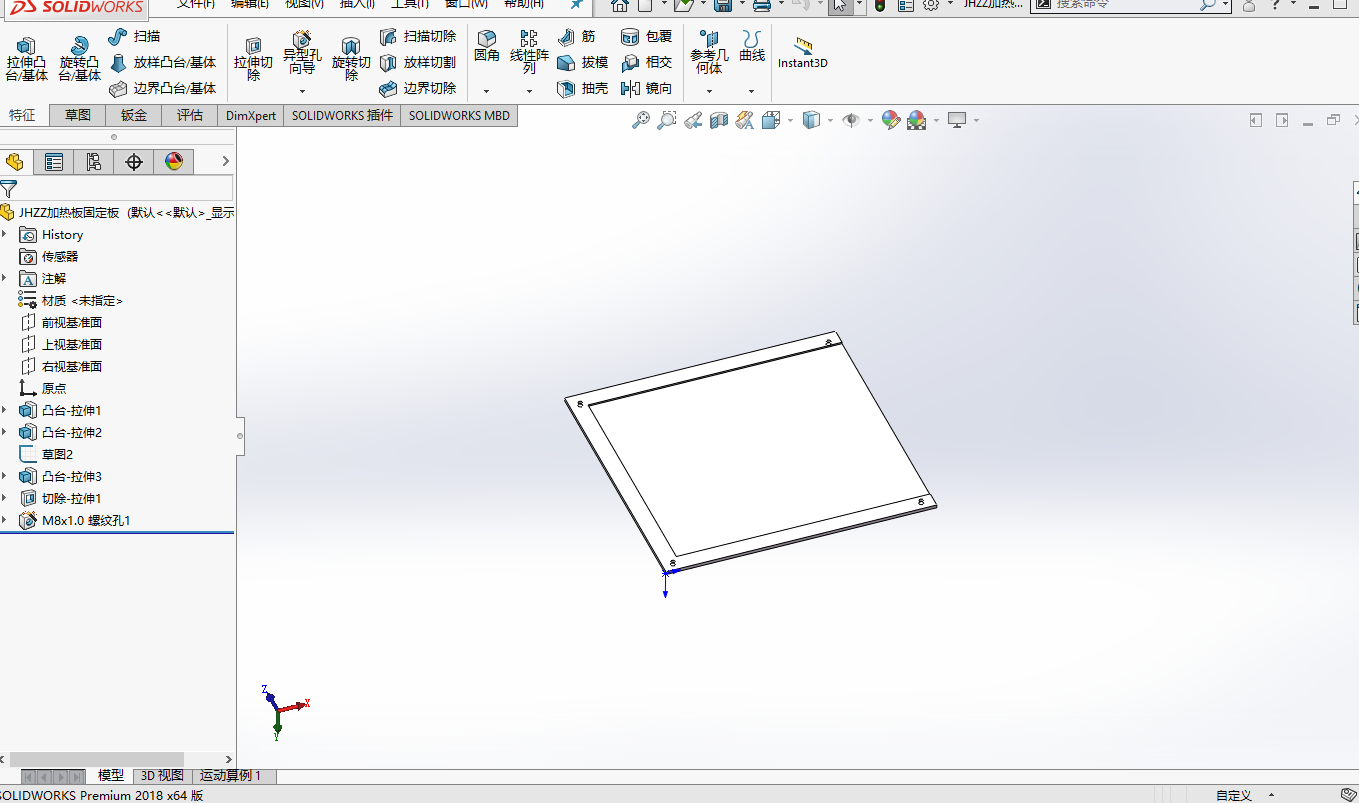This screenshot has width=1359, height=803.
Task: Open the Apply Scene dropdown arrow
Action: click(936, 121)
